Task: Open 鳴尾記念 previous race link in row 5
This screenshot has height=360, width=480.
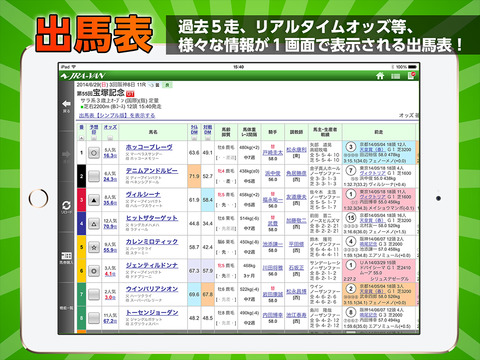Action: (368, 244)
